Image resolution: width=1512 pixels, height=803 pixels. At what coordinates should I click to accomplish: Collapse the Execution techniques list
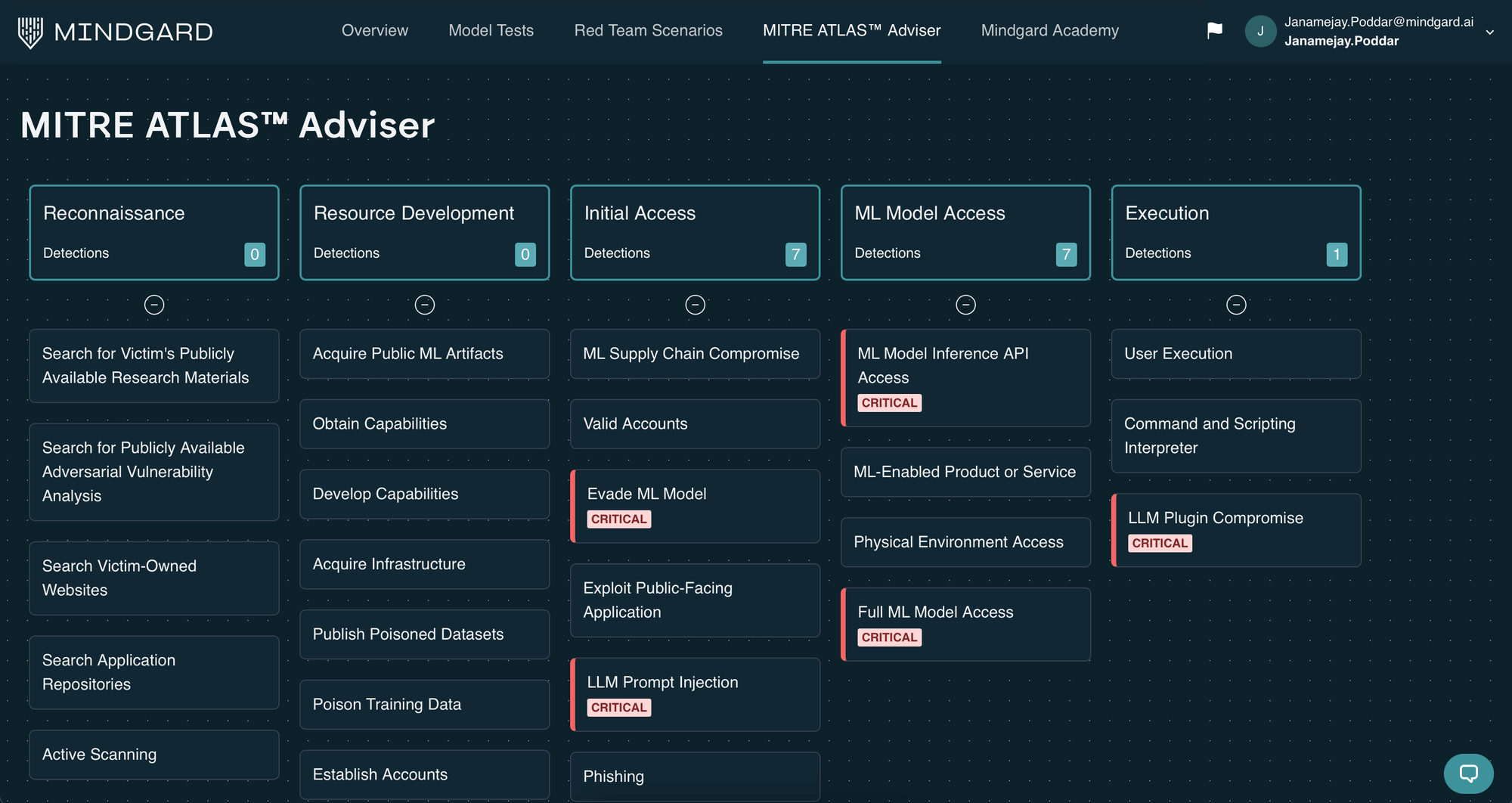[x=1235, y=305]
